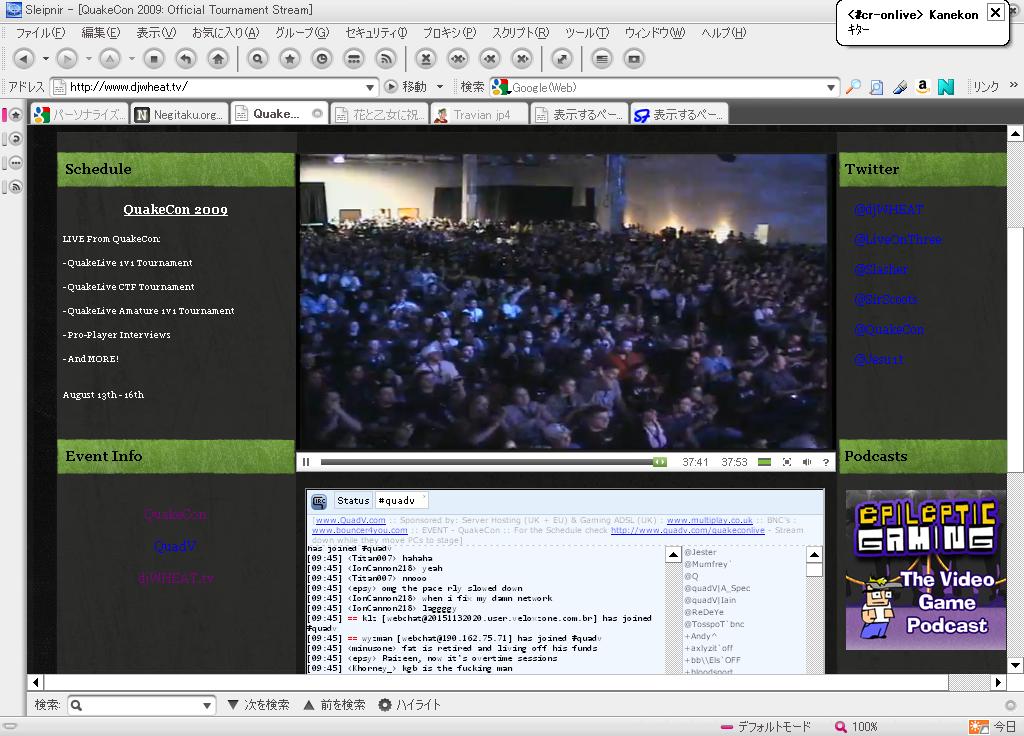The image size is (1024, 736).
Task: Click the Favorites star toolbar icon
Action: pos(290,59)
